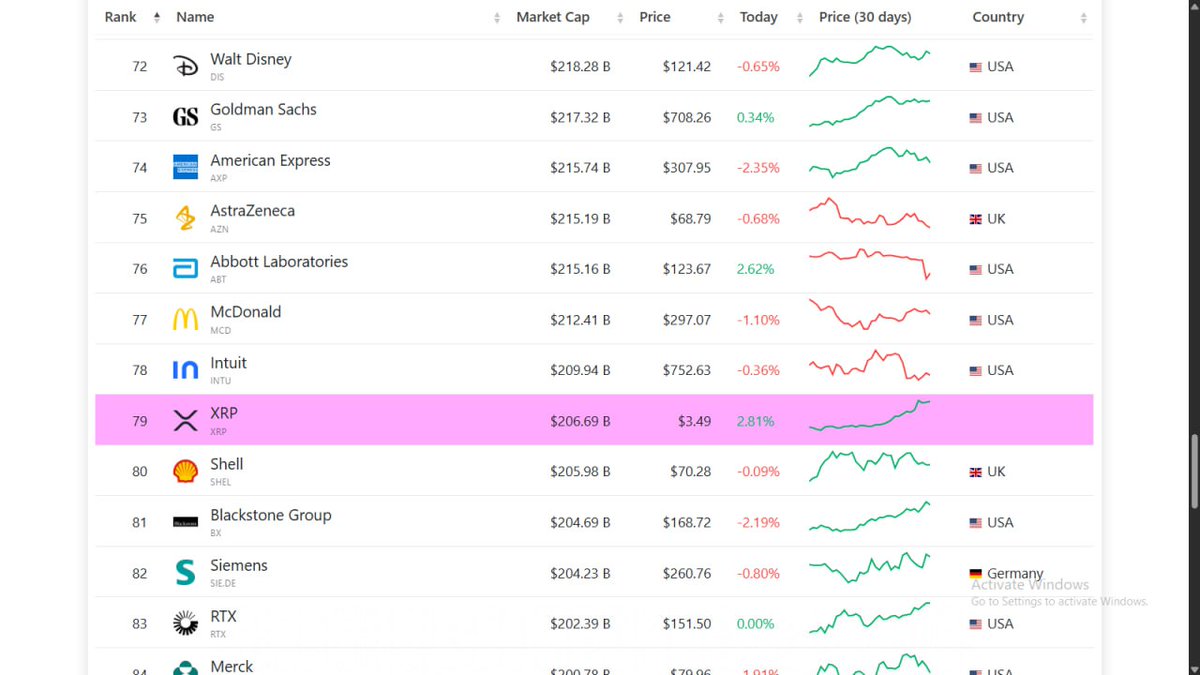The width and height of the screenshot is (1200, 675).
Task: Open the RTX company link
Action: (x=223, y=616)
